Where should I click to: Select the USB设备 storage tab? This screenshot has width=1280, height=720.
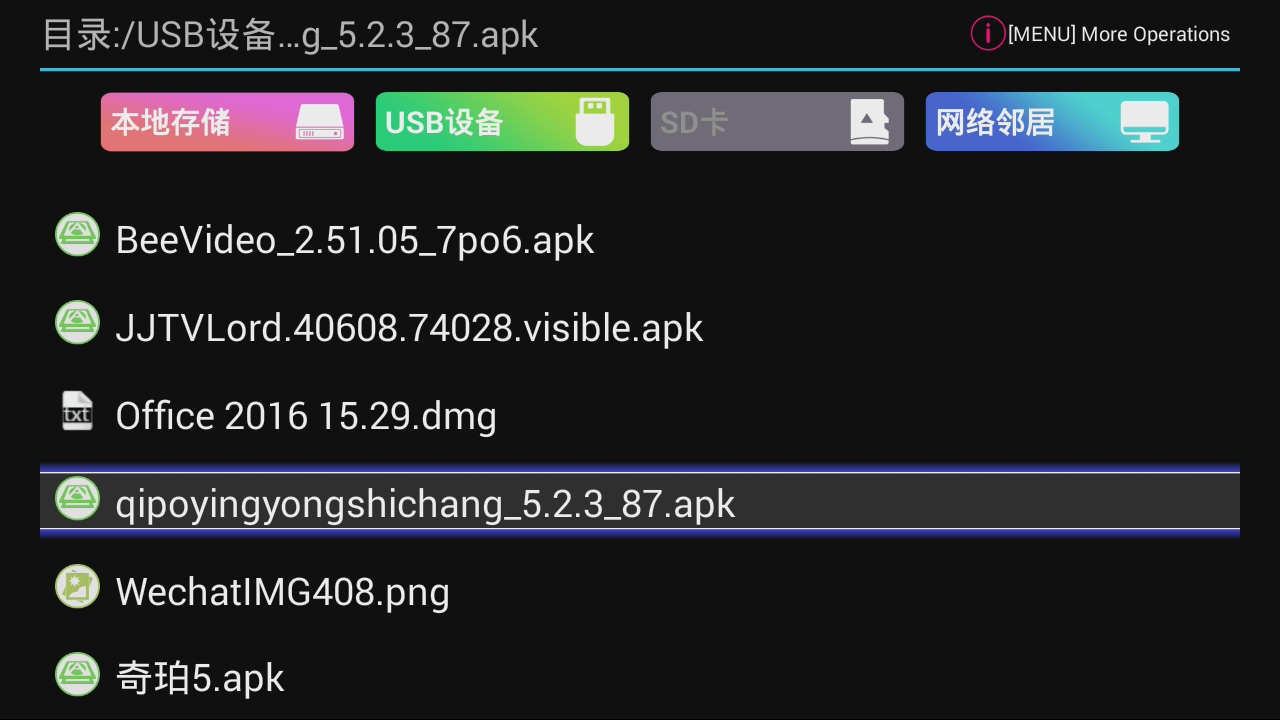[x=502, y=121]
